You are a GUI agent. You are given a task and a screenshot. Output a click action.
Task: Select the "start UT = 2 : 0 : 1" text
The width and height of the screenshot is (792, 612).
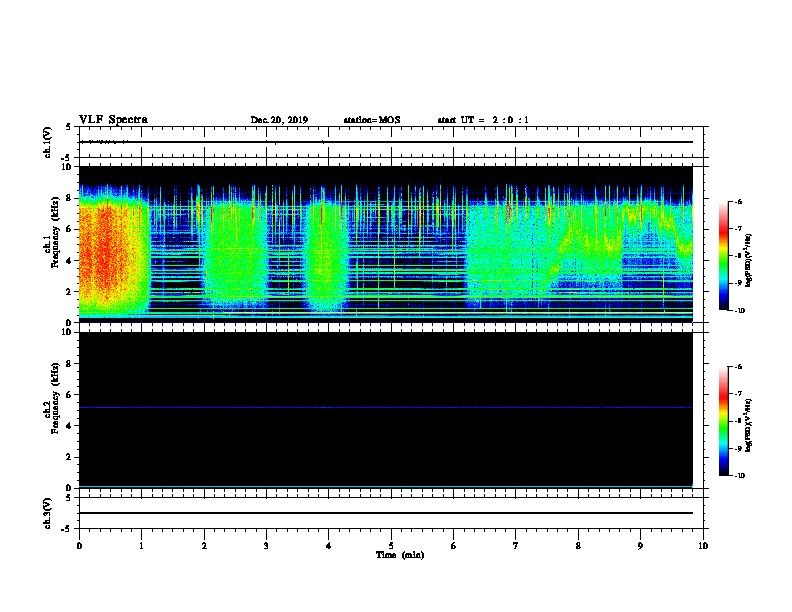(483, 120)
